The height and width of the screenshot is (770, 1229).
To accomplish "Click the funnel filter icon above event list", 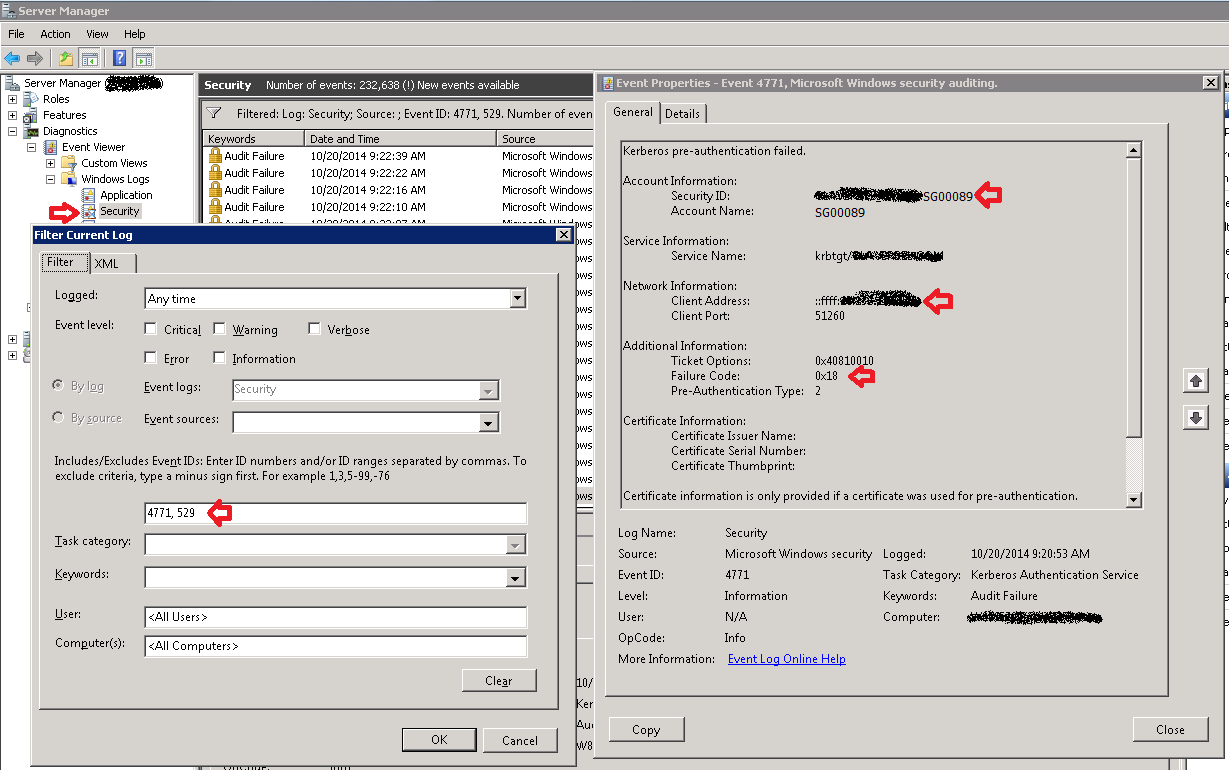I will (215, 113).
